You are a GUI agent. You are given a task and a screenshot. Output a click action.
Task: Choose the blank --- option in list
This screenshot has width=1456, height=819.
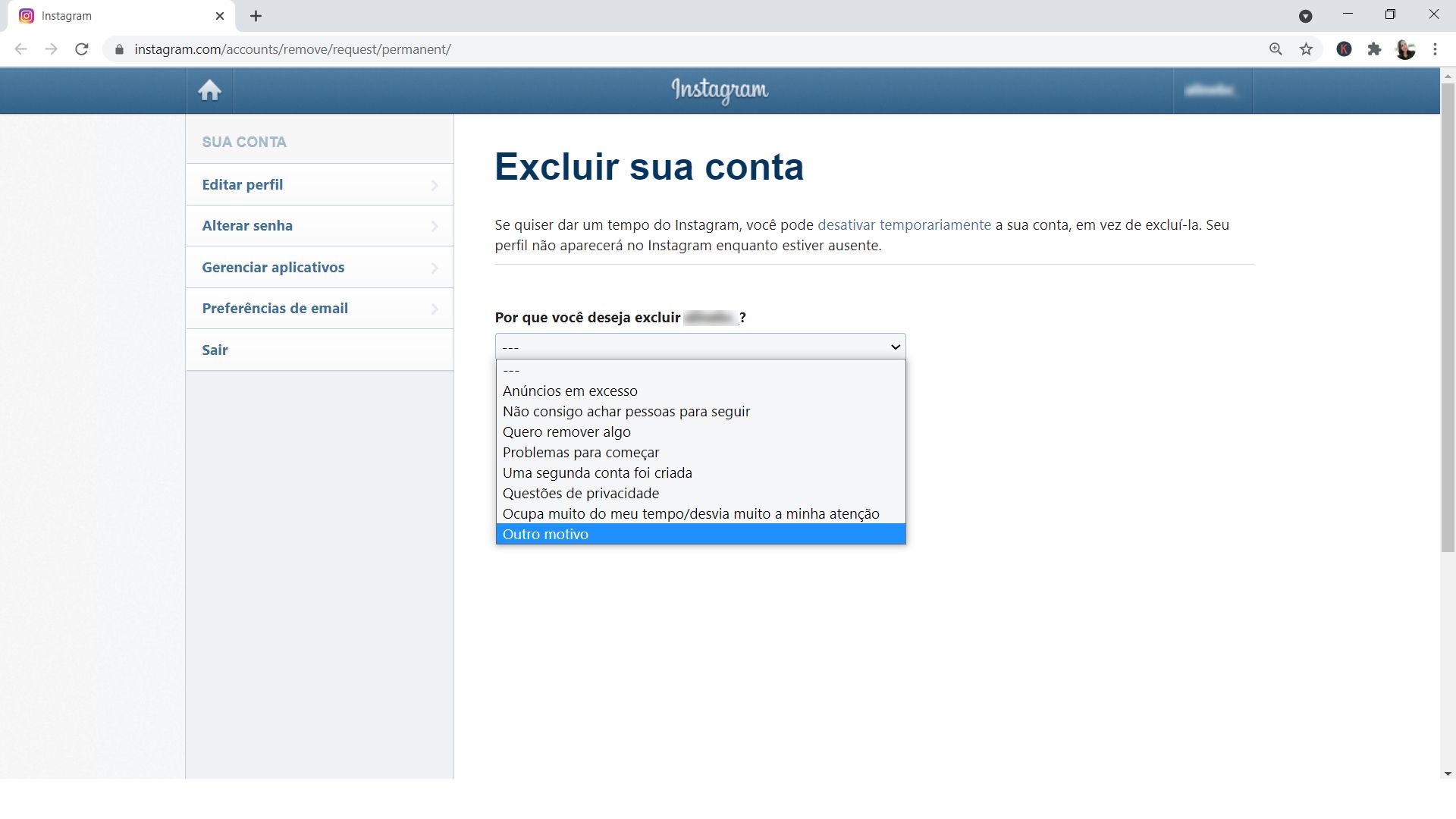click(x=701, y=370)
